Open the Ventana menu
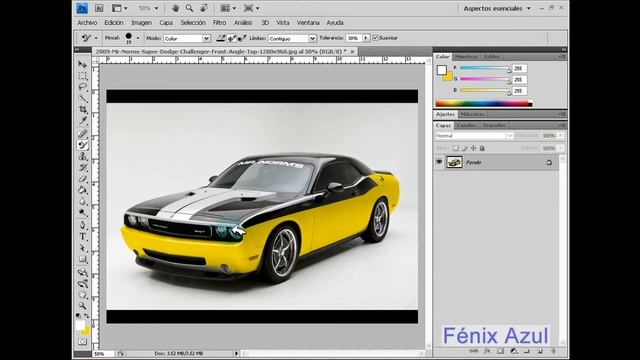Screen dimensions: 640x360 click(x=308, y=23)
